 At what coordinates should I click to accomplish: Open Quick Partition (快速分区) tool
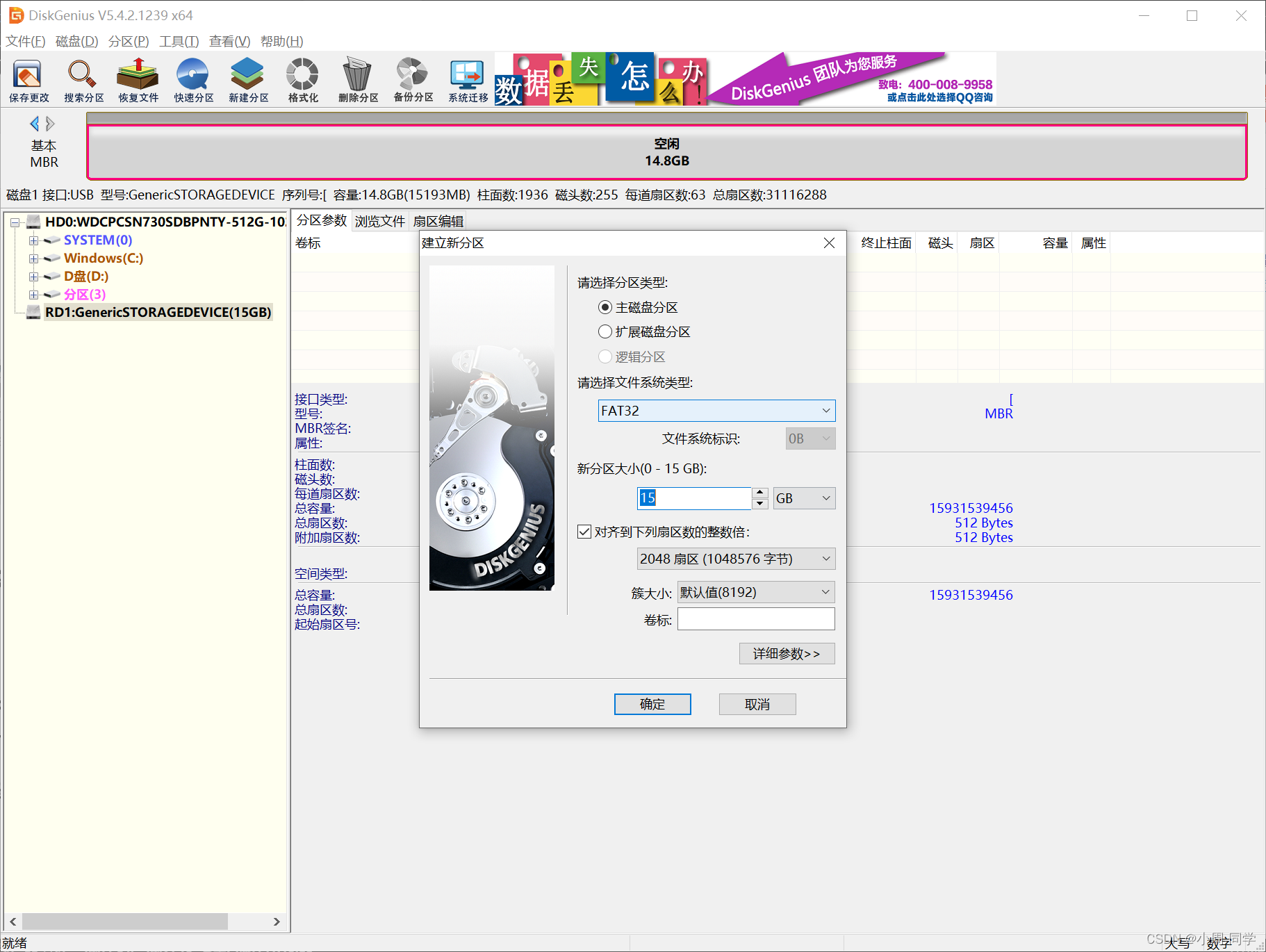(193, 81)
